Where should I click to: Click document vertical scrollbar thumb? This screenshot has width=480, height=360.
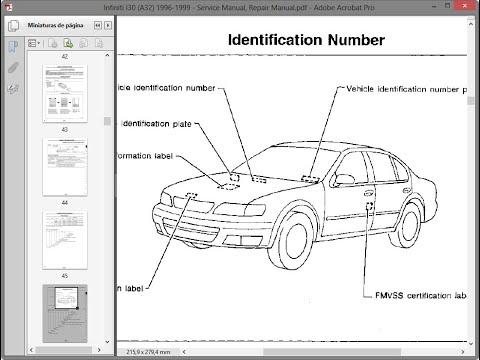click(471, 101)
